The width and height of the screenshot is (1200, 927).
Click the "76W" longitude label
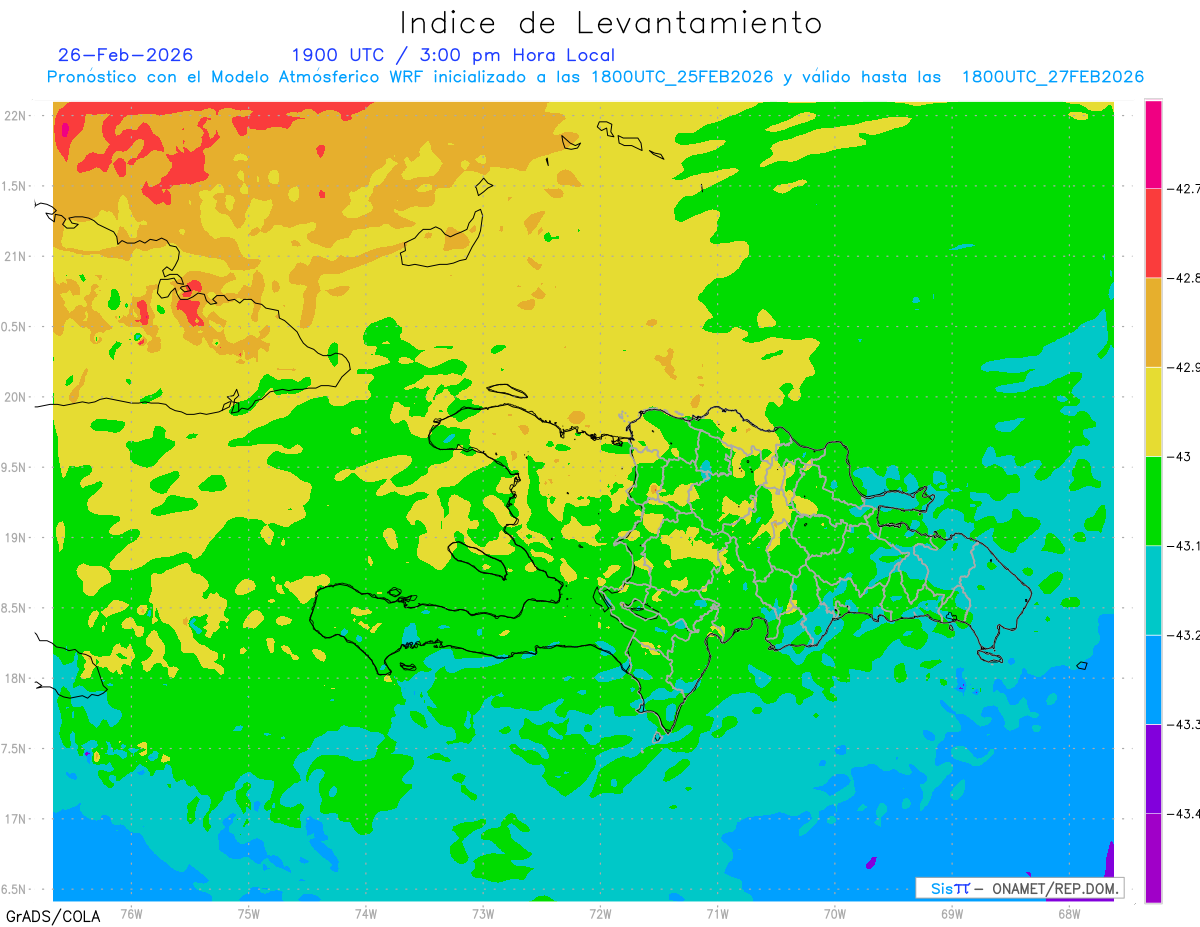click(x=131, y=913)
